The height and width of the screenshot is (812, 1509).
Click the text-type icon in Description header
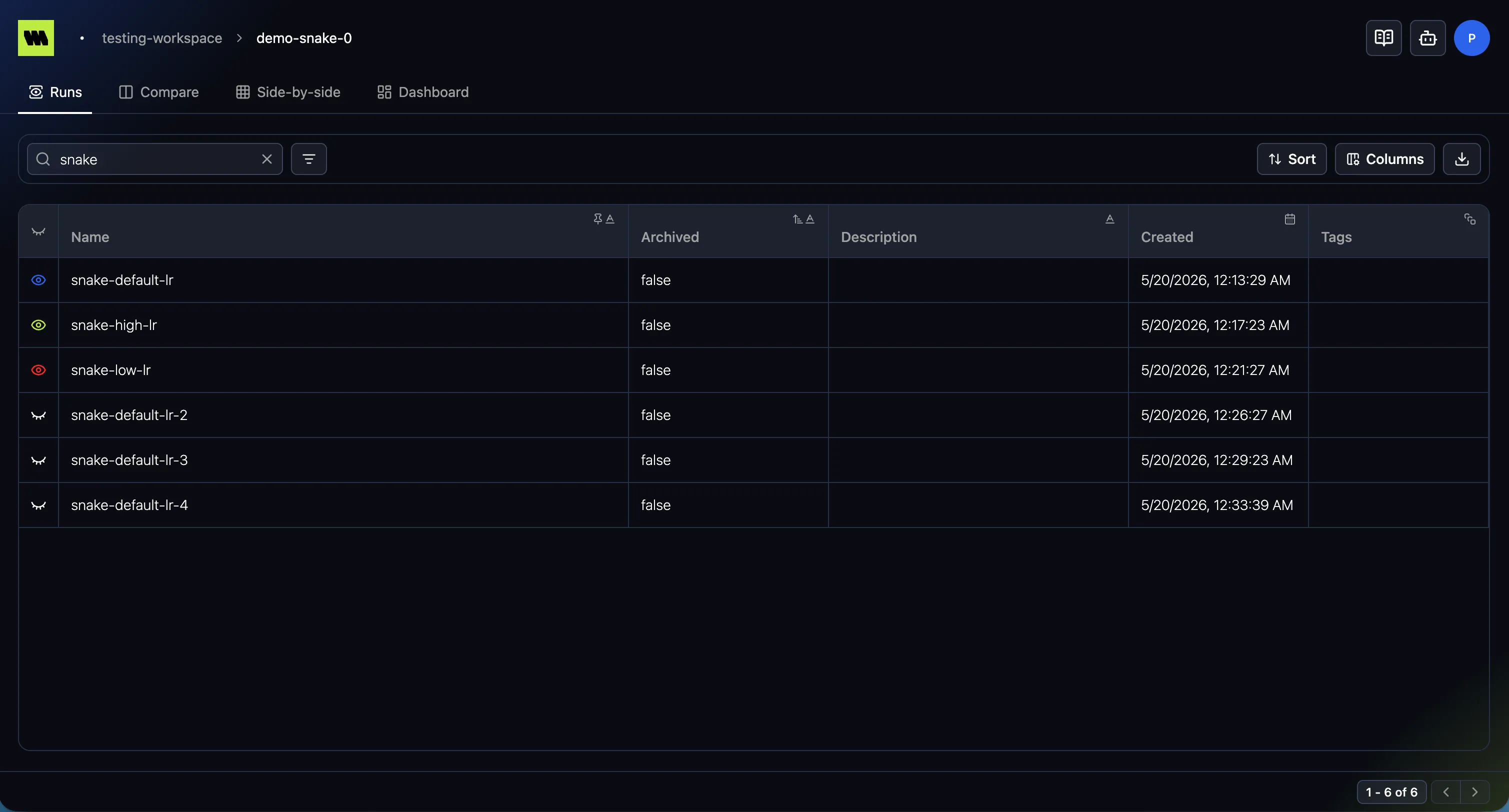click(x=1109, y=219)
